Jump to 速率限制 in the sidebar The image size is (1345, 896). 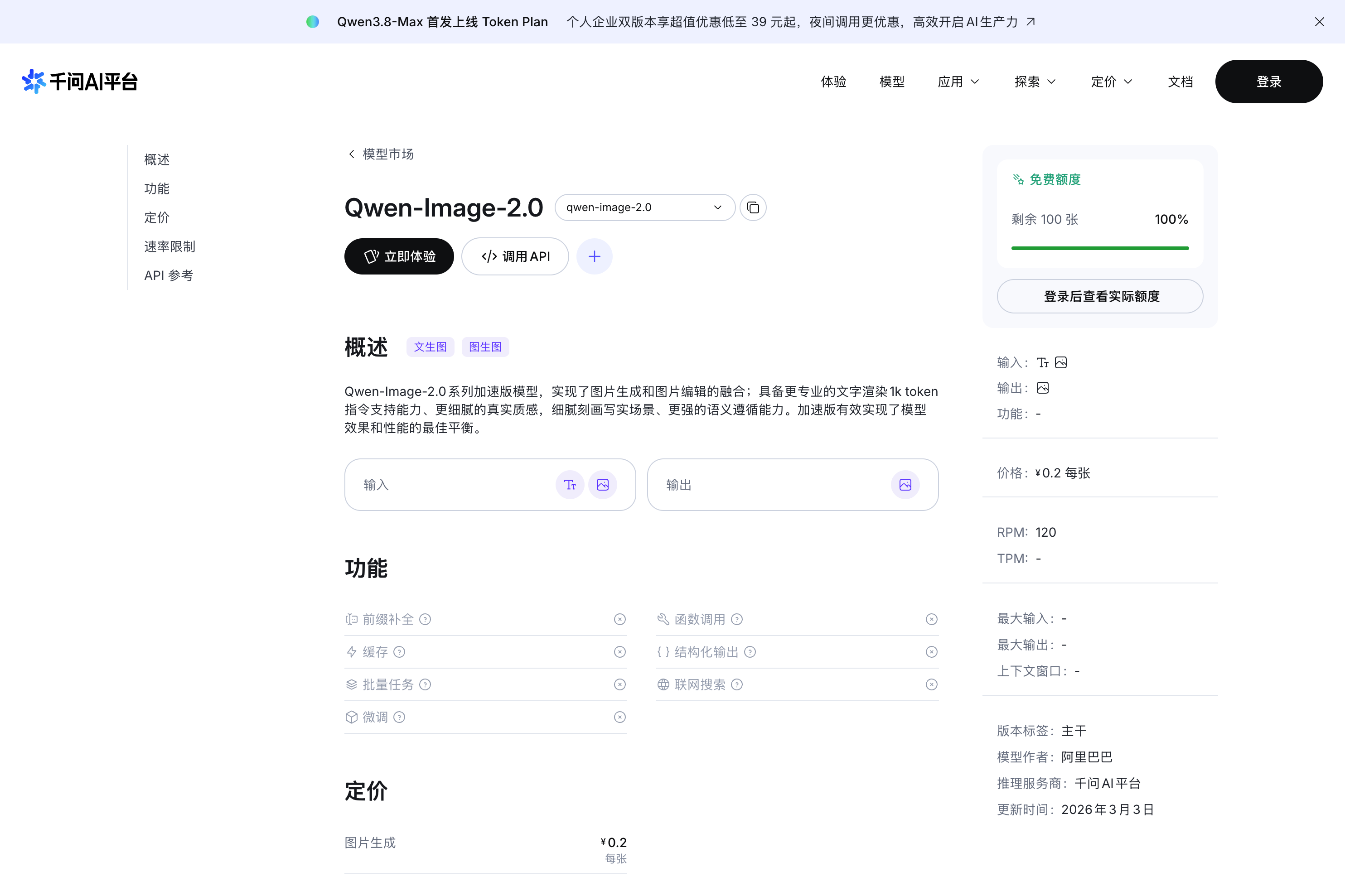(170, 246)
